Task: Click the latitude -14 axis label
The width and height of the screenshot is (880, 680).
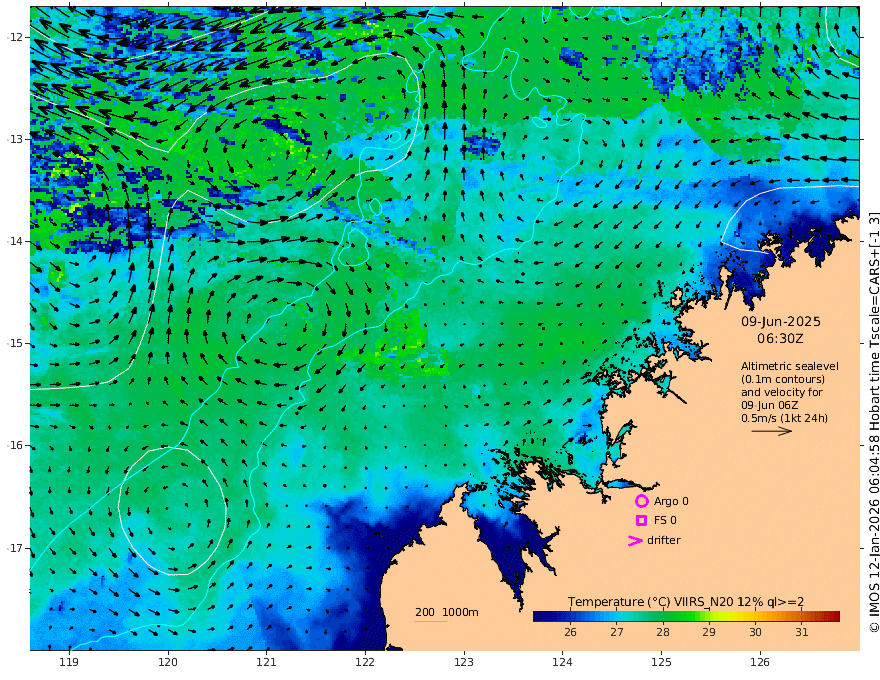Action: coord(15,241)
